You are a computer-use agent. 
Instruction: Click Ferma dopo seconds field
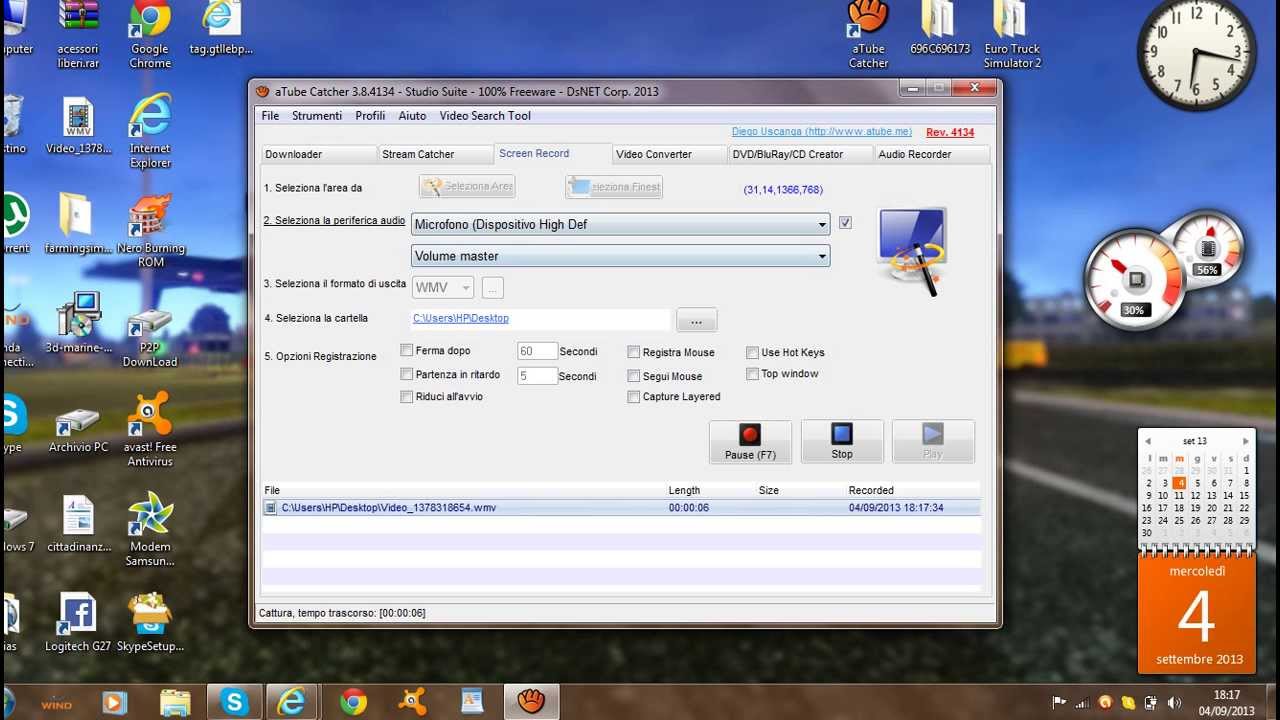click(x=537, y=351)
